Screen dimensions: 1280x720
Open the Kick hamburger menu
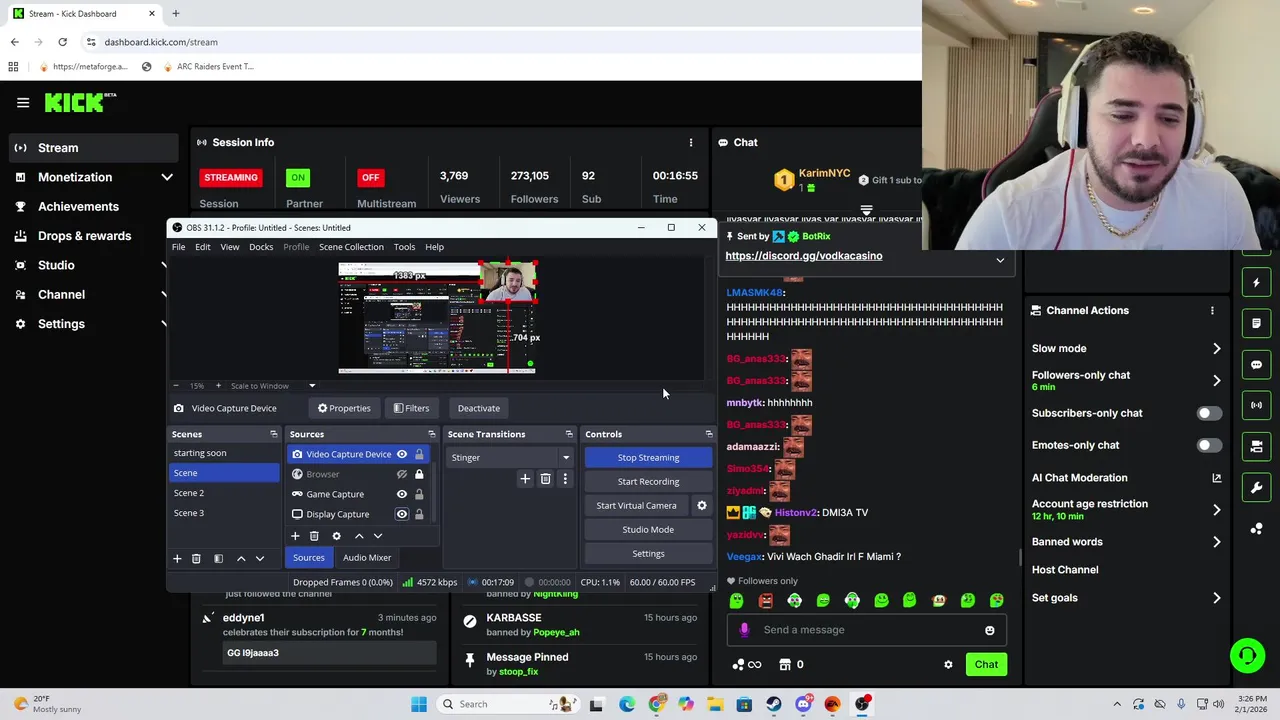[x=23, y=102]
